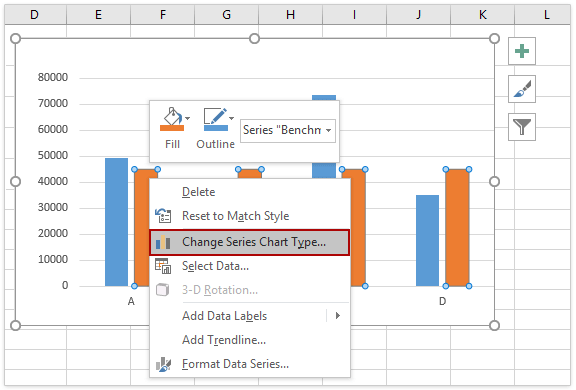Image resolution: width=576 pixels, height=390 pixels.
Task: Open Chart Styles paintbrush button
Action: click(x=522, y=89)
